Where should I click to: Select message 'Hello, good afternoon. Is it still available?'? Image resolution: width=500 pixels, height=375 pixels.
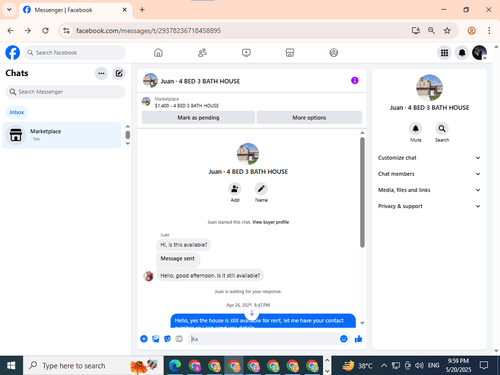[x=210, y=275]
